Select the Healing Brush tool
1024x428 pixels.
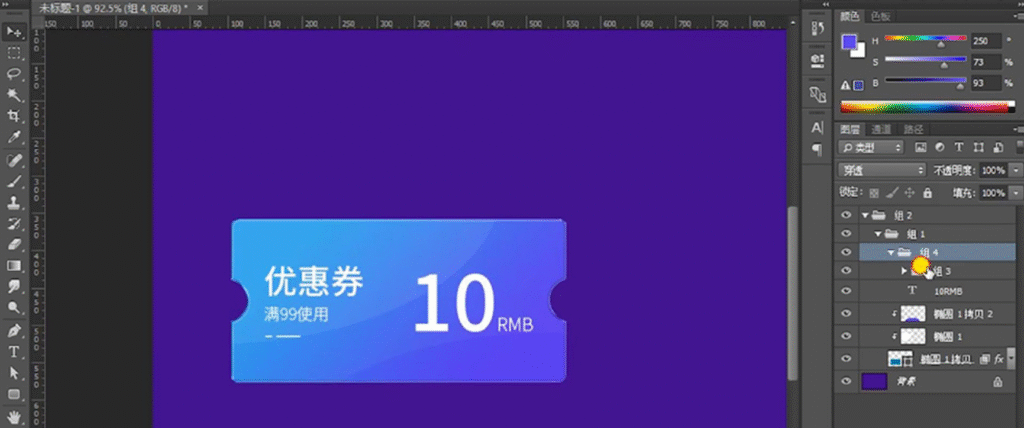pos(14,159)
